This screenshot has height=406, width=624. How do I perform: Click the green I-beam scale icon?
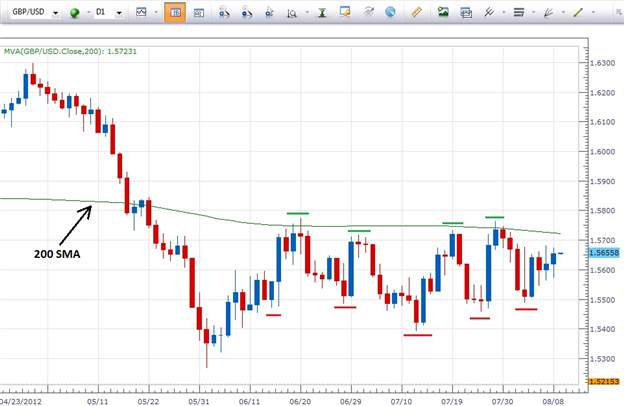[322, 13]
